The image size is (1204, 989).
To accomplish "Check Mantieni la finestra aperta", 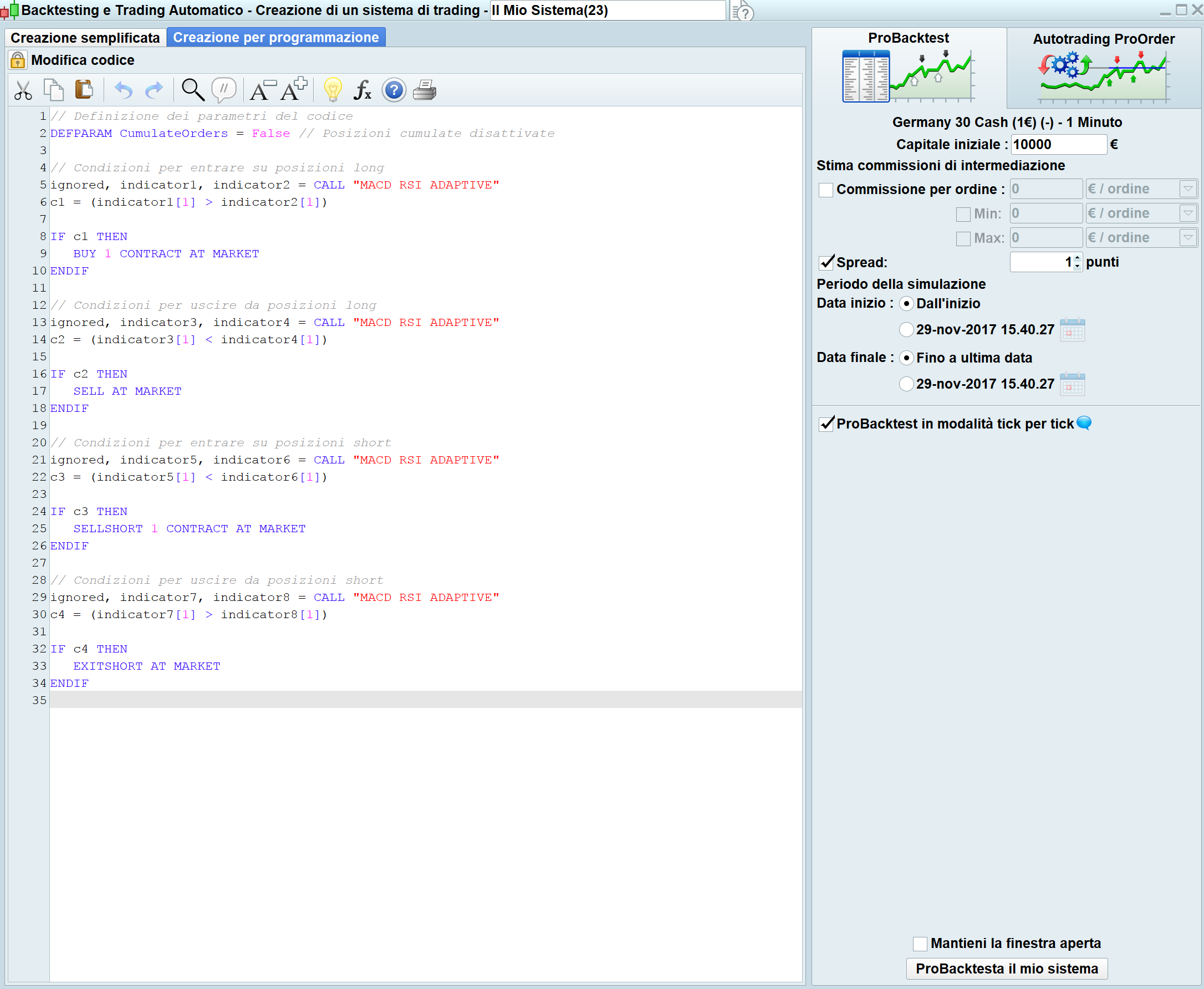I will pos(920,944).
